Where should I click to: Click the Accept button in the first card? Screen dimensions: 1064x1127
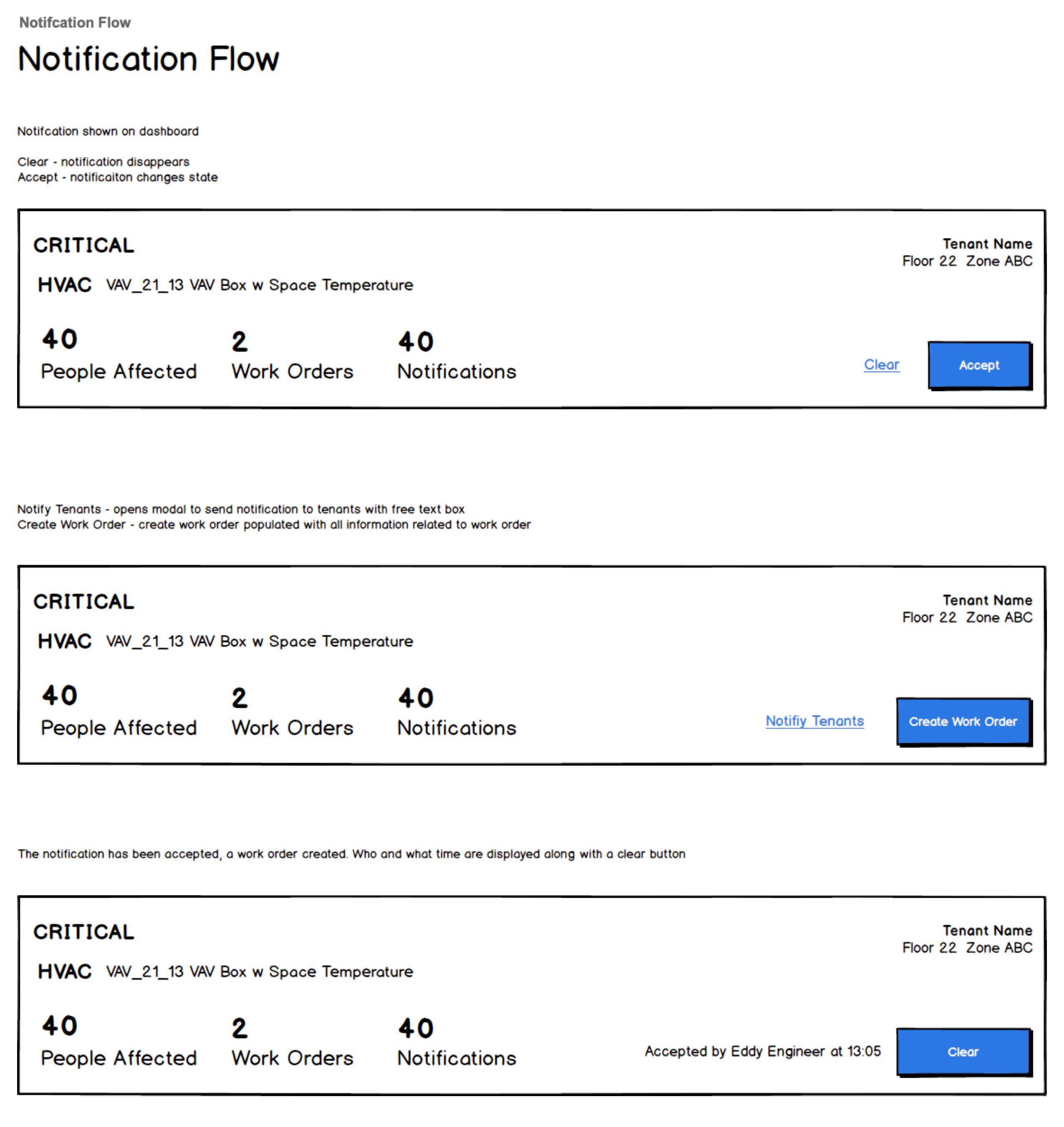979,365
